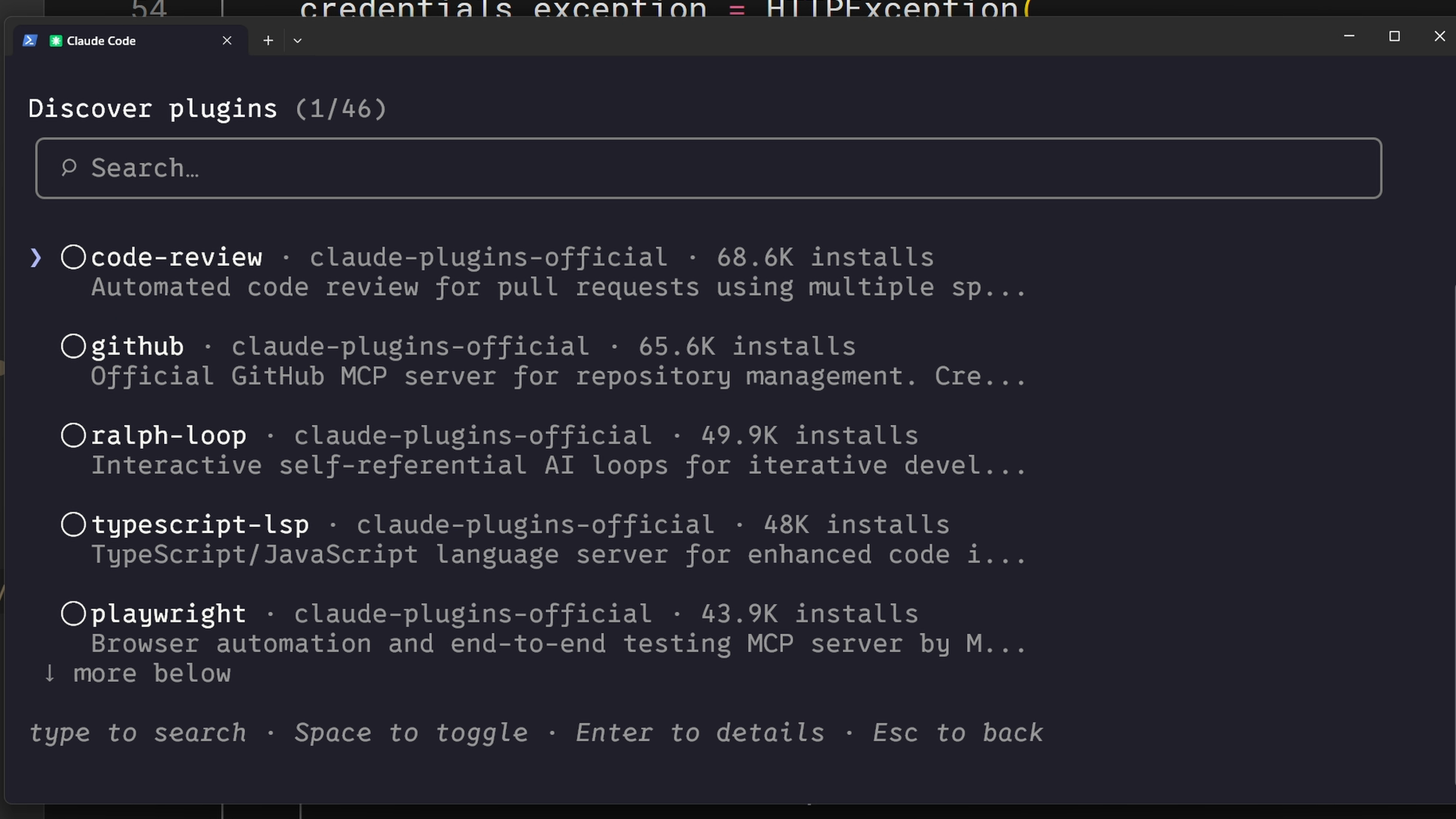Select the Claude Code tab title
Viewport: 1456px width, 819px height.
101,41
